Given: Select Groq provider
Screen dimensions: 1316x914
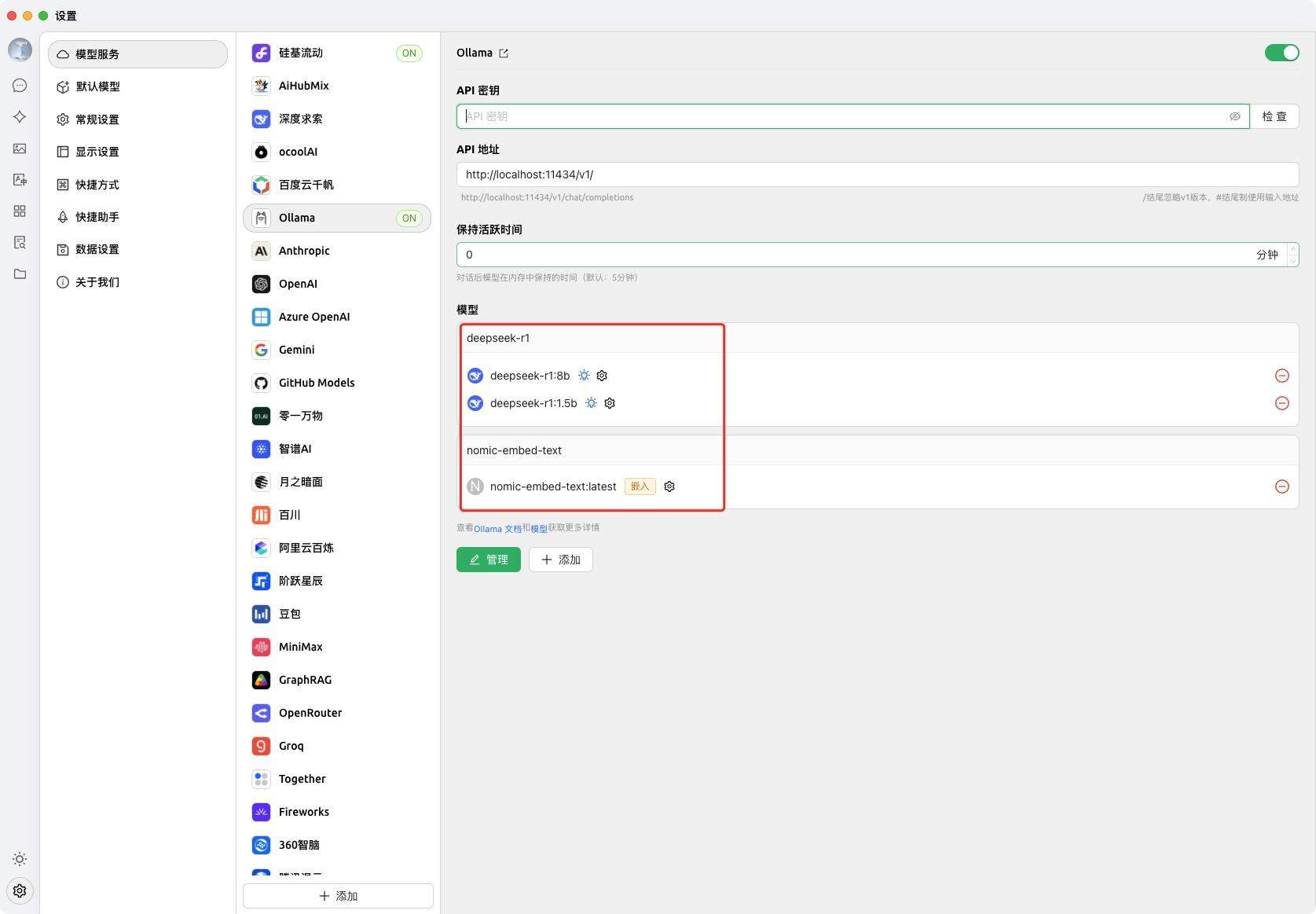Looking at the screenshot, I should point(337,746).
